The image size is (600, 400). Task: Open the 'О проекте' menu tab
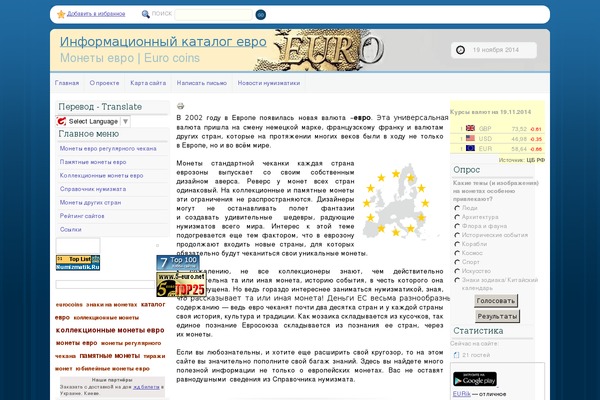[x=104, y=83]
